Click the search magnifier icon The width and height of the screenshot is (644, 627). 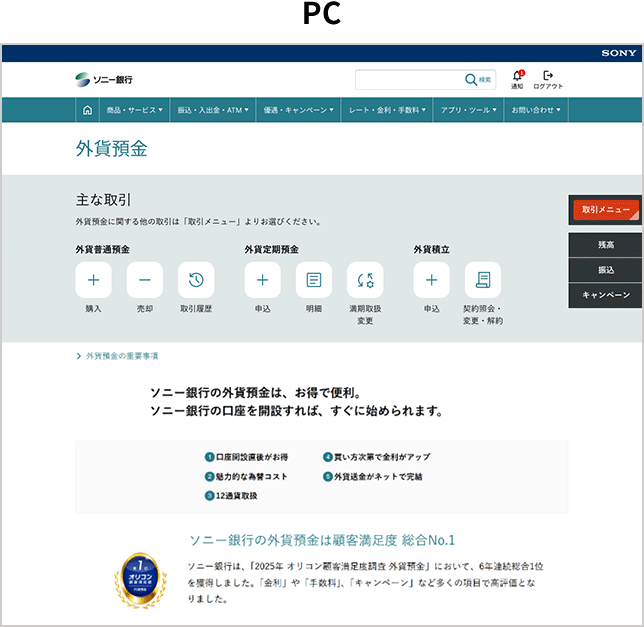click(471, 80)
